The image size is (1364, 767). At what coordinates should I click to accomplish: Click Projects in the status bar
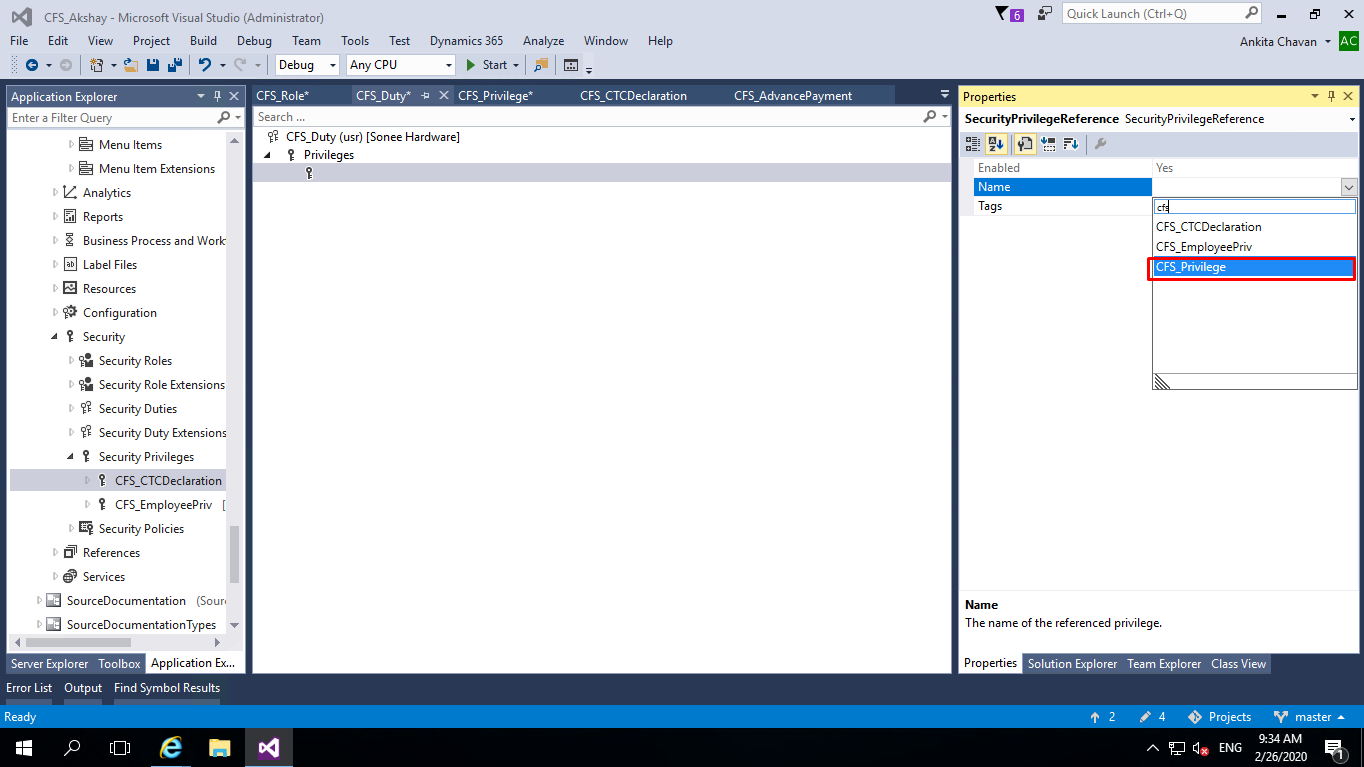pos(1218,717)
